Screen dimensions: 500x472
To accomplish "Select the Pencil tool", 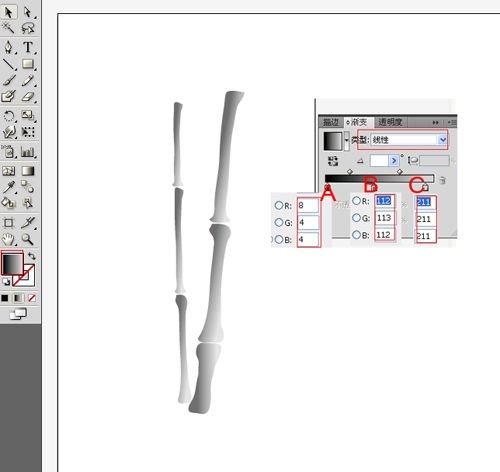I will 28,81.
